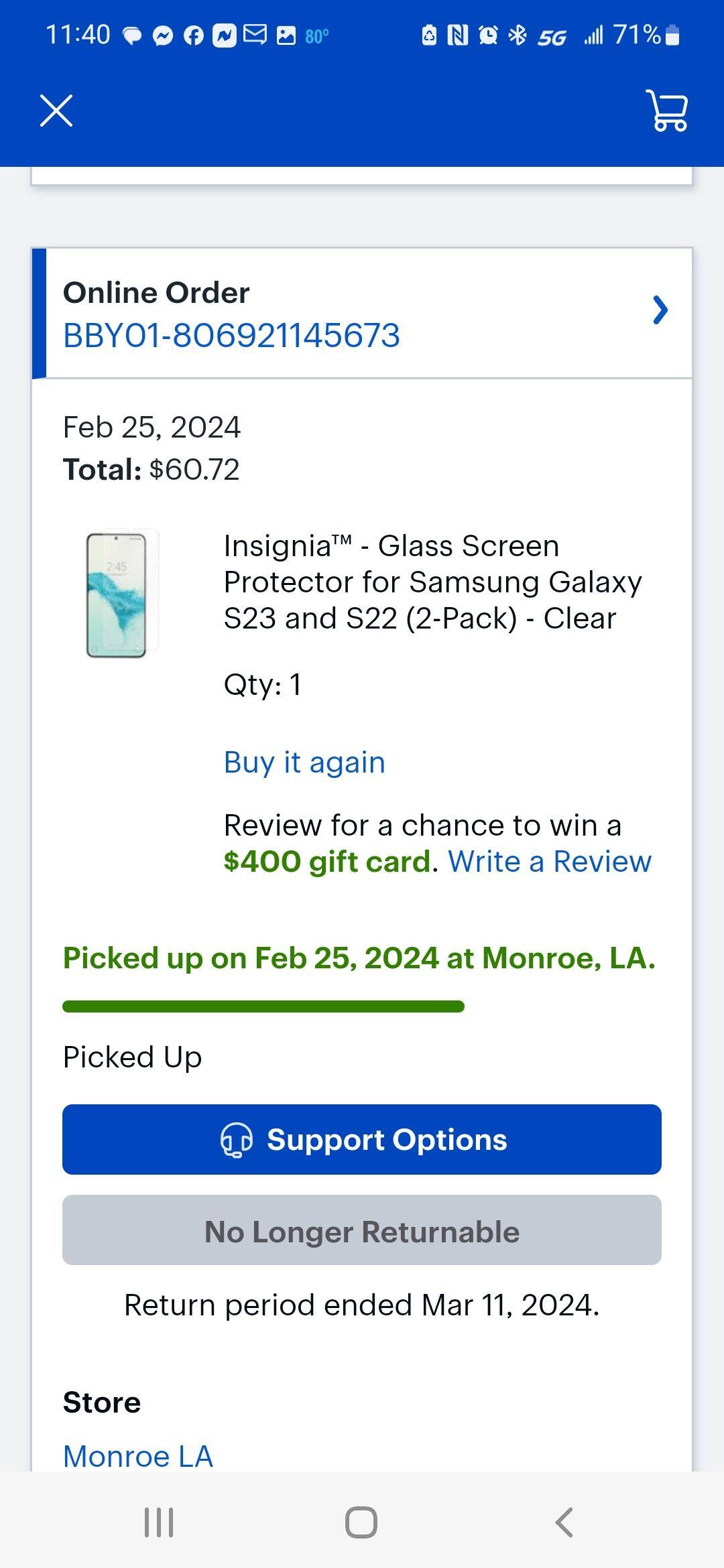Tap the Bluetooth status icon
This screenshot has width=724, height=1568.
pyautogui.click(x=518, y=35)
